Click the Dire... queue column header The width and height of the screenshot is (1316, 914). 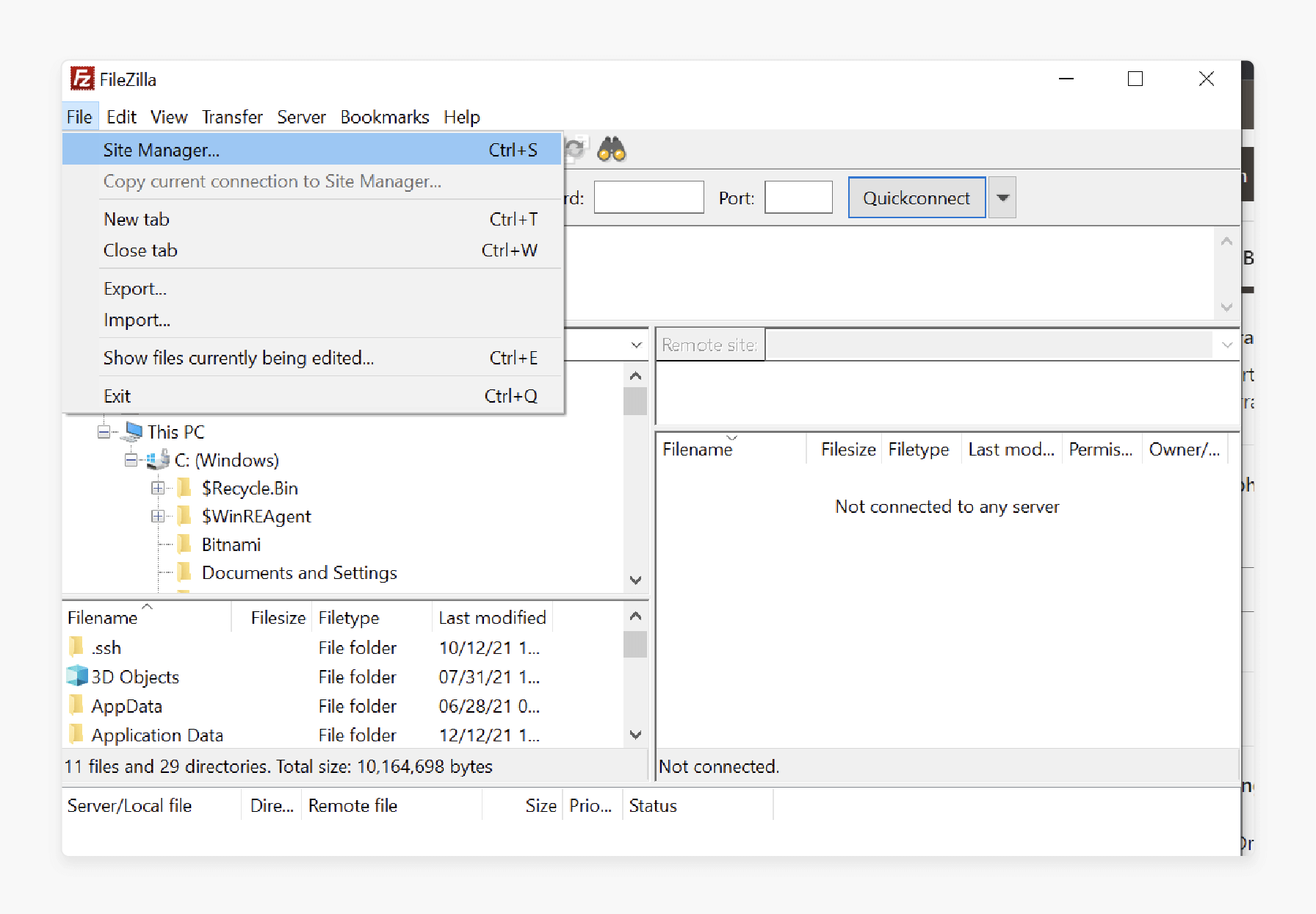pos(271,805)
